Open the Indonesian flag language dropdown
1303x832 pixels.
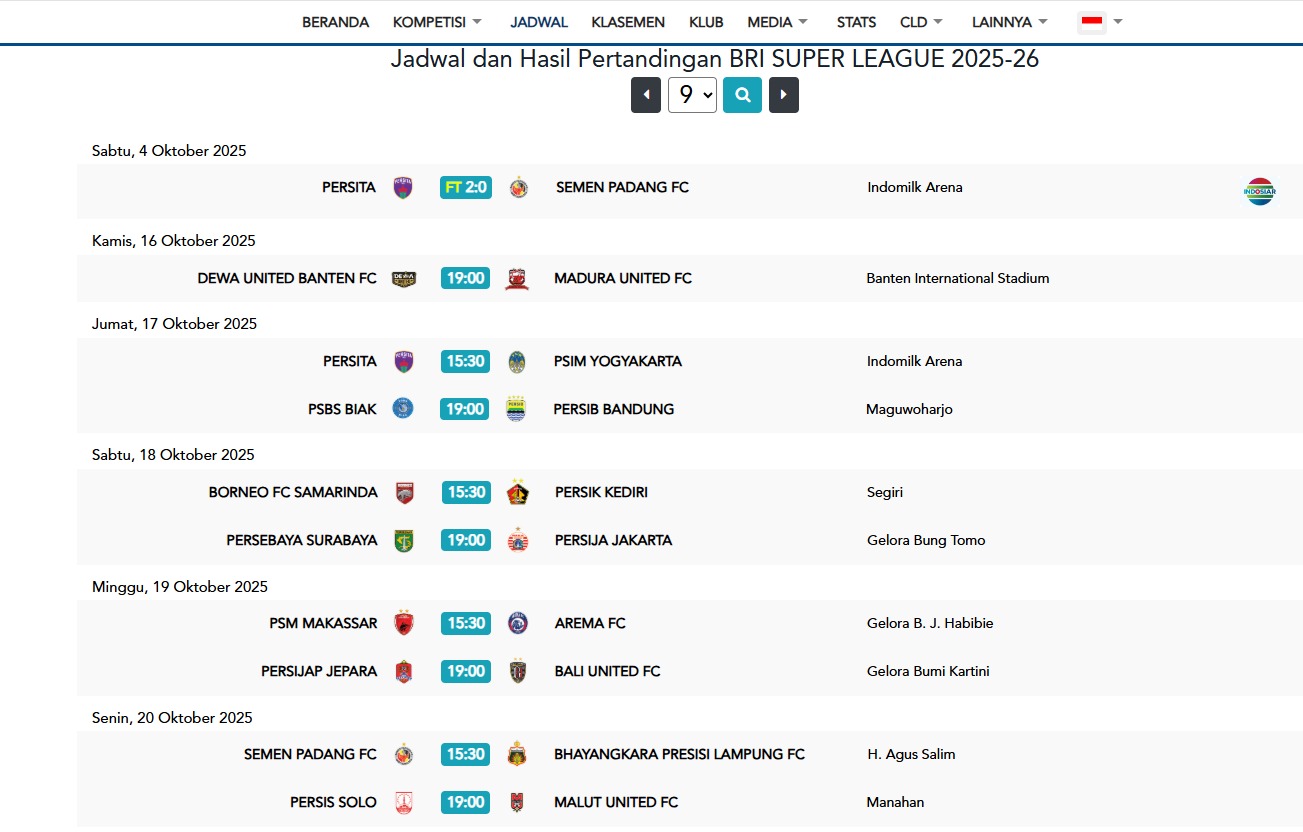coord(1101,22)
